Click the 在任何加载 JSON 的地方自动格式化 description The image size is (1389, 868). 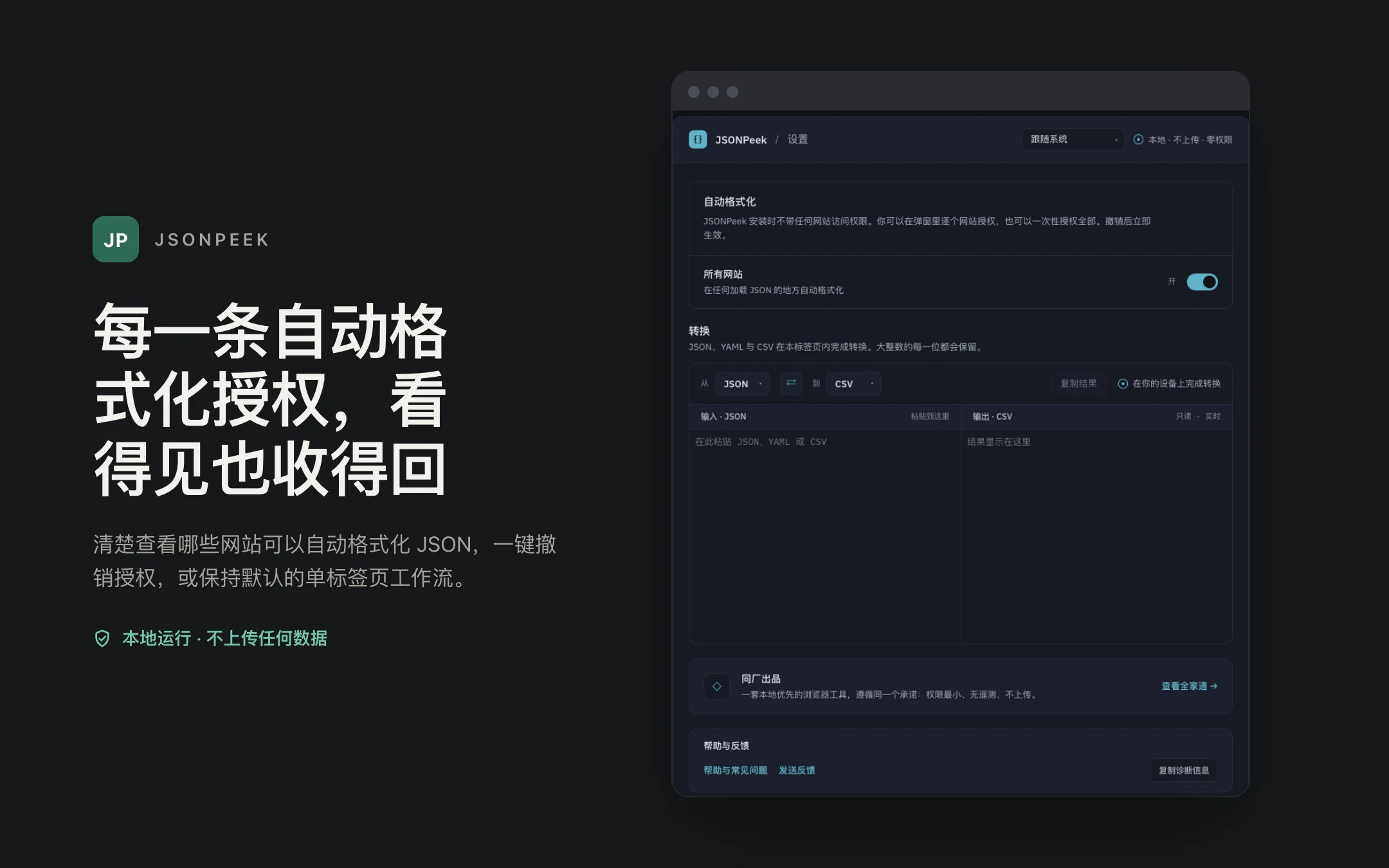click(774, 291)
